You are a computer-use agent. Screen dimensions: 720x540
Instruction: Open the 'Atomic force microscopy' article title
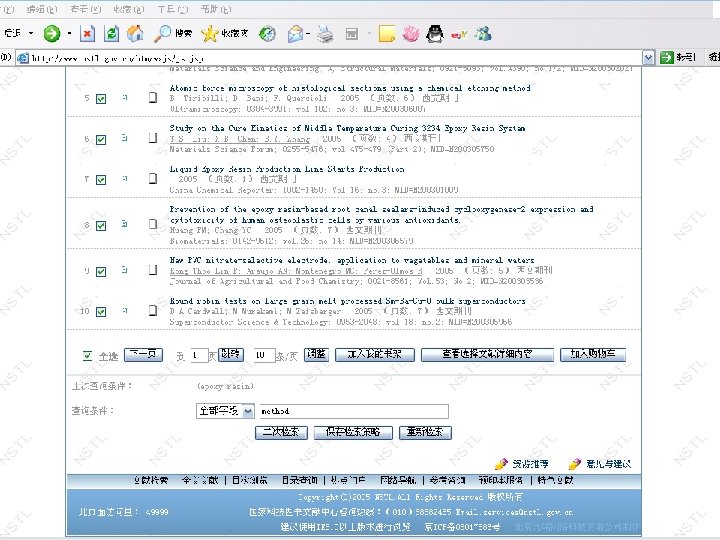click(350, 88)
